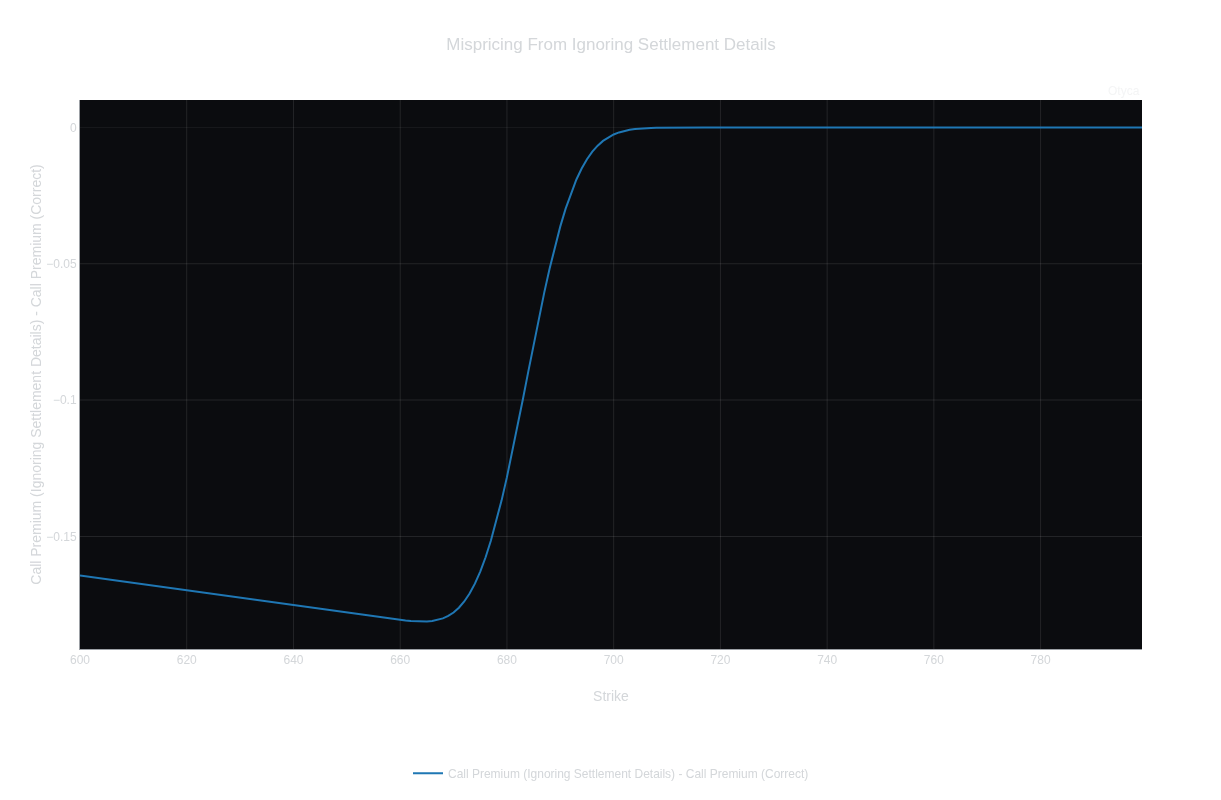Select the 760 x-axis tick label
Viewport: 1221px width, 800px height.
[x=933, y=660]
